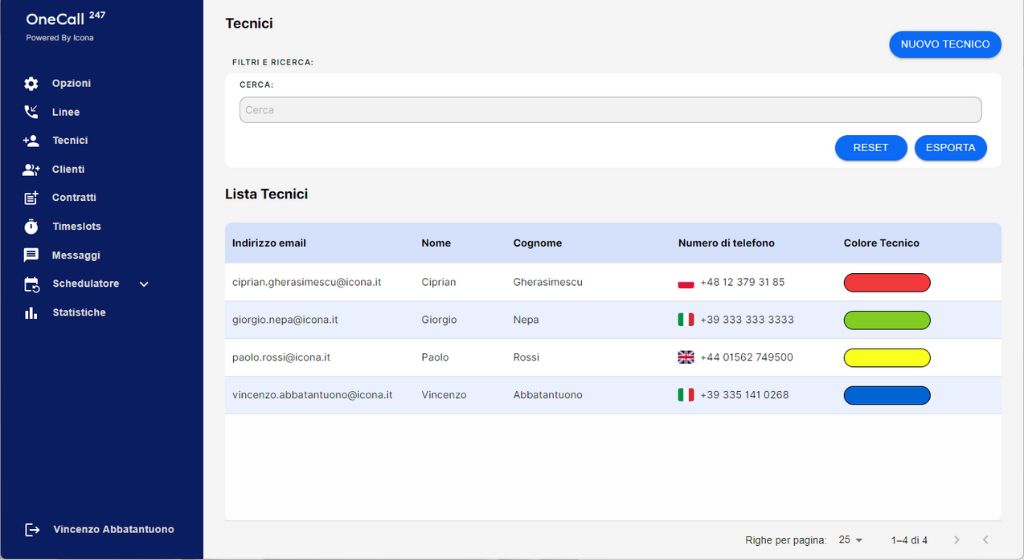Sort table by Cognome column header
1024x560 pixels.
[537, 243]
